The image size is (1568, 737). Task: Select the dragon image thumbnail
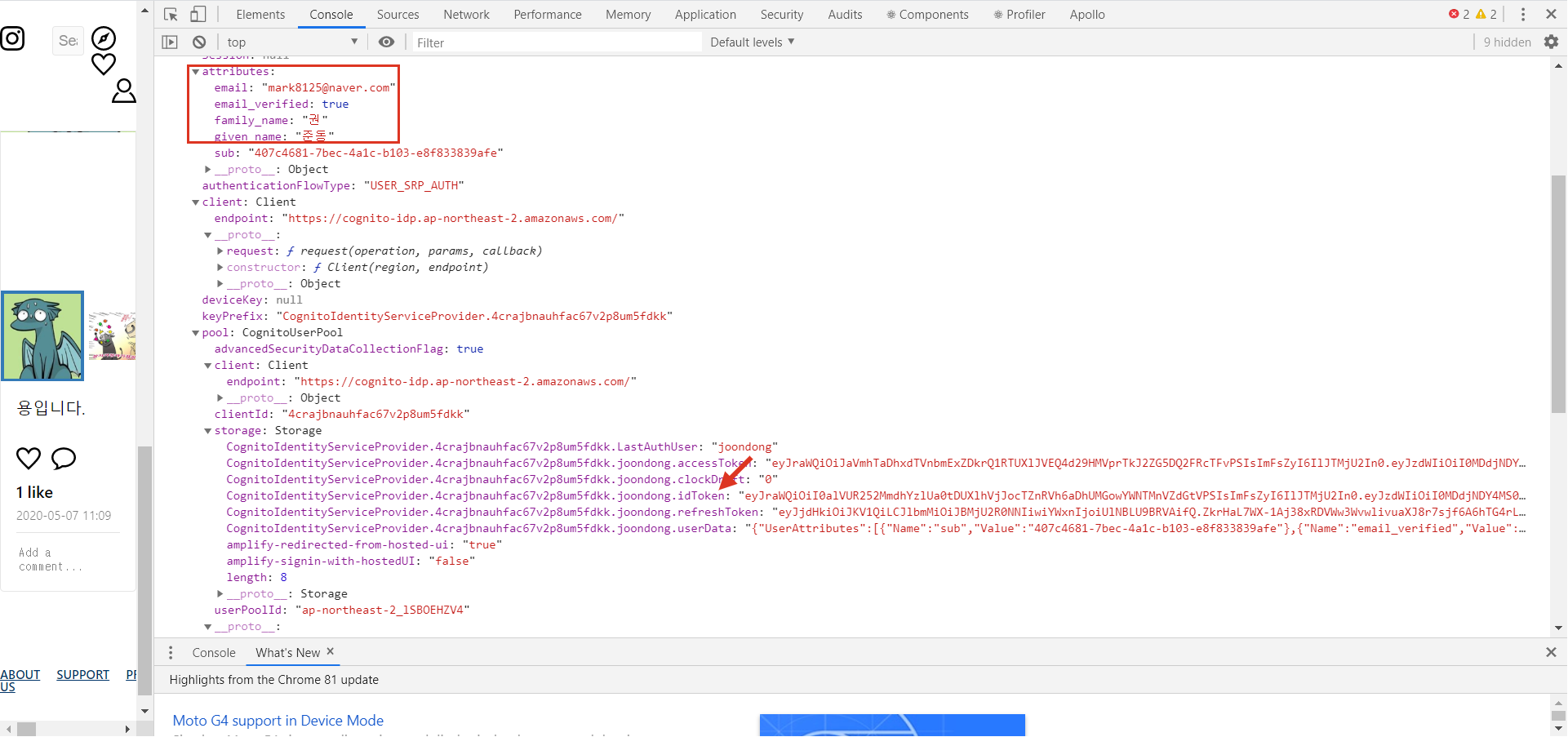[x=42, y=336]
